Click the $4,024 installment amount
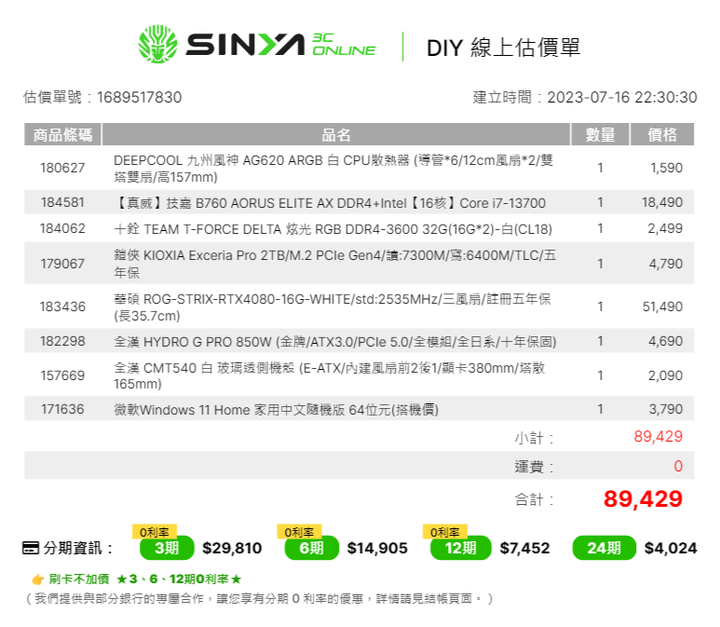This screenshot has height=627, width=720. click(671, 548)
